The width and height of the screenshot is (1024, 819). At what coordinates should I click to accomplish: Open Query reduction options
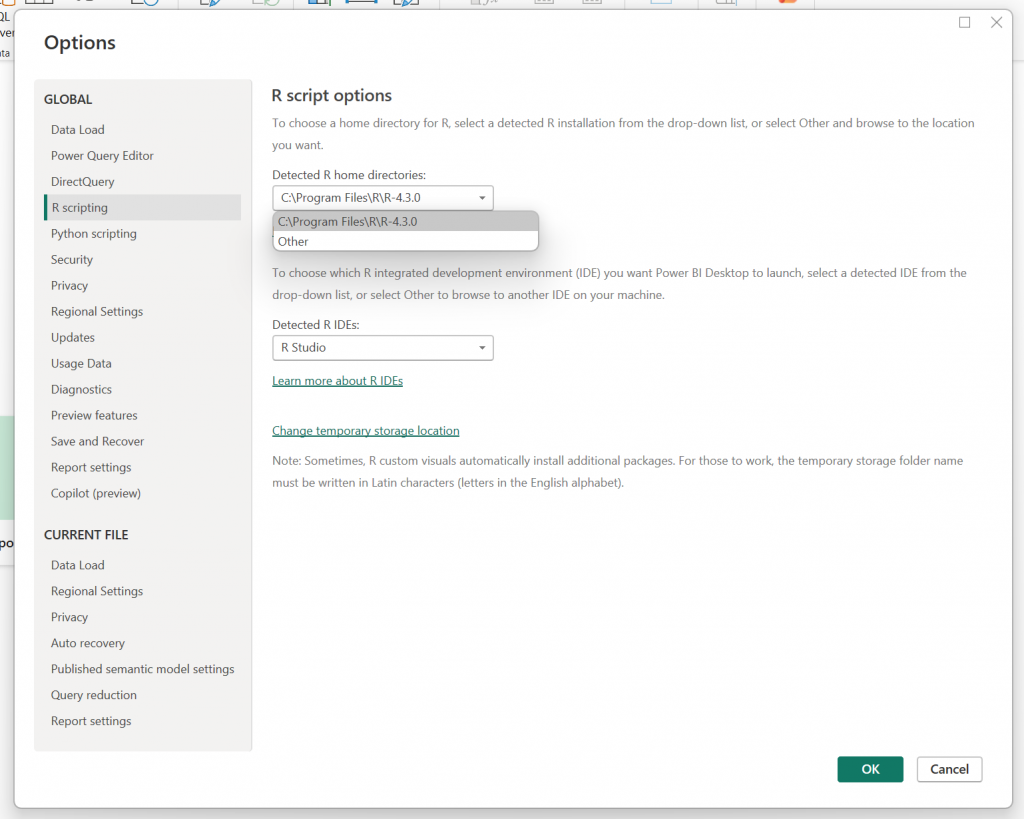click(x=94, y=696)
